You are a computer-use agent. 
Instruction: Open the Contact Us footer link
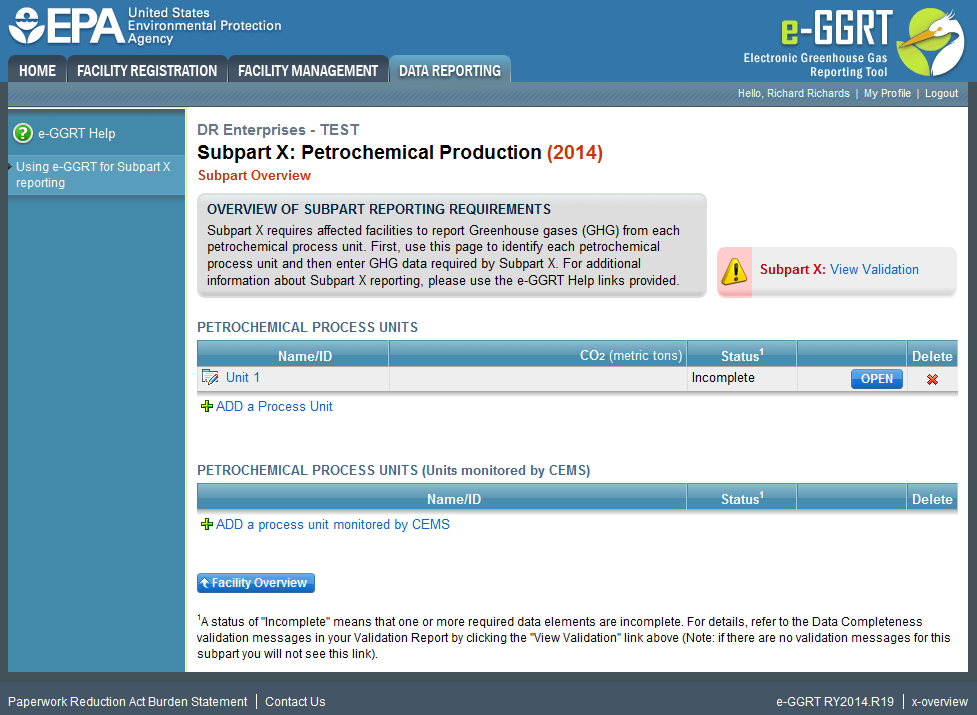(x=295, y=702)
